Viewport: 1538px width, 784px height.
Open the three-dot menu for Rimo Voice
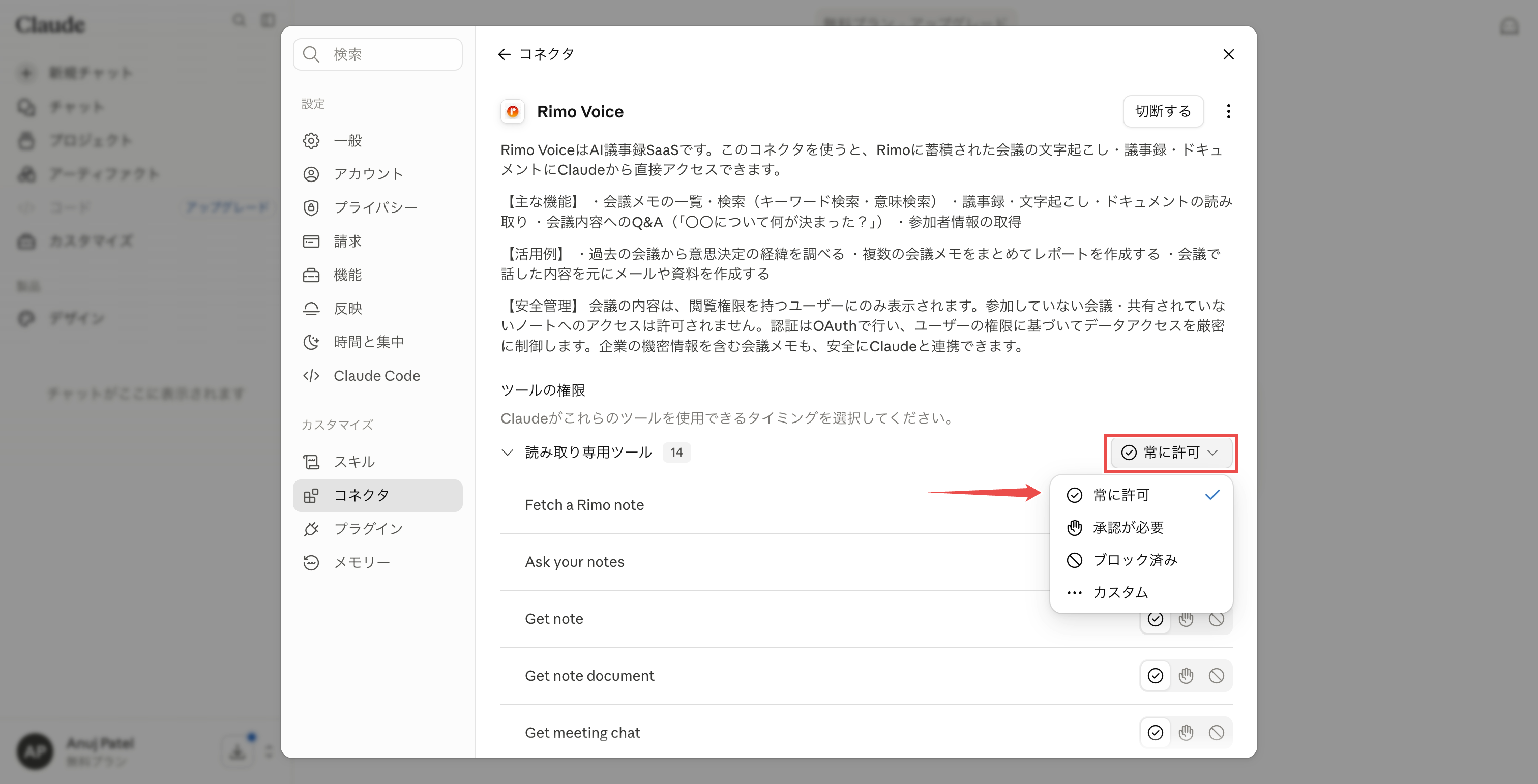[x=1228, y=111]
